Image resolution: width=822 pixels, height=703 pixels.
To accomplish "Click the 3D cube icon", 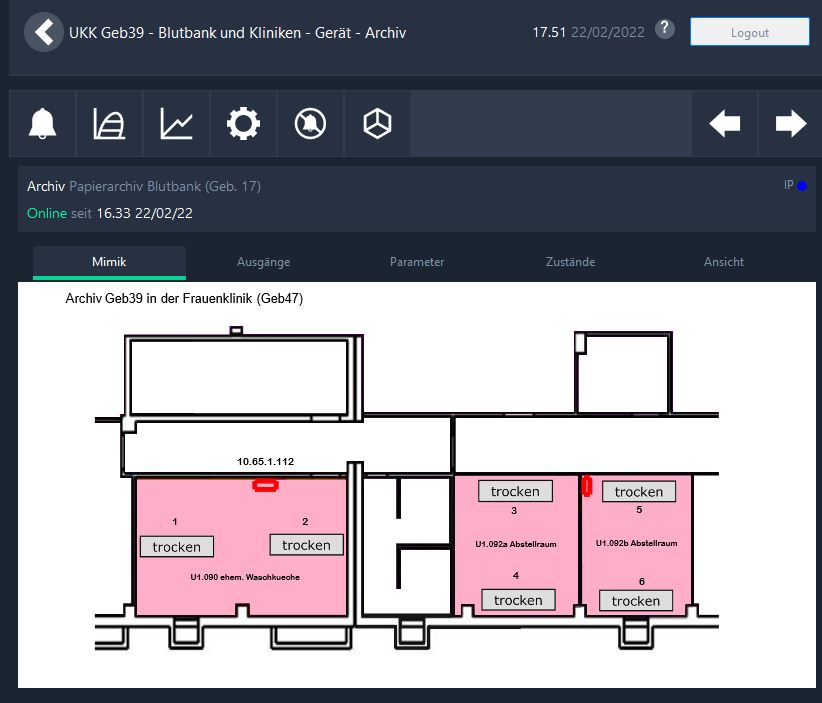I will [x=377, y=124].
